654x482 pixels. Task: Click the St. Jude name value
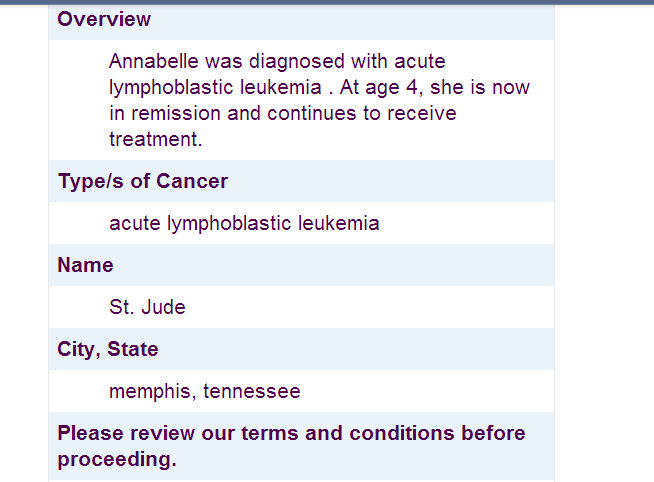coord(147,307)
